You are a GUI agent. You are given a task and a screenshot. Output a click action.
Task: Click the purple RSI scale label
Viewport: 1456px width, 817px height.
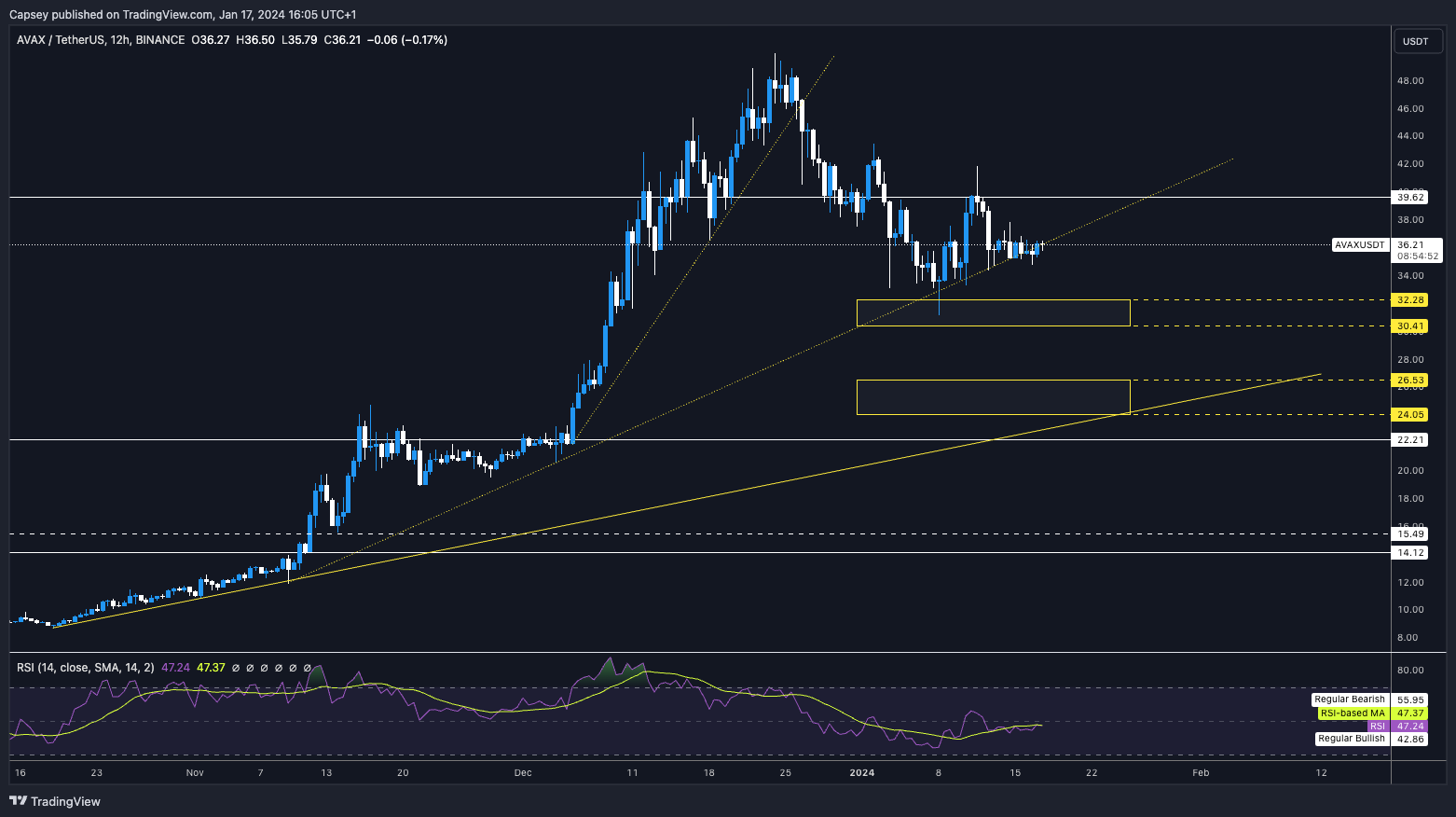[x=1377, y=727]
